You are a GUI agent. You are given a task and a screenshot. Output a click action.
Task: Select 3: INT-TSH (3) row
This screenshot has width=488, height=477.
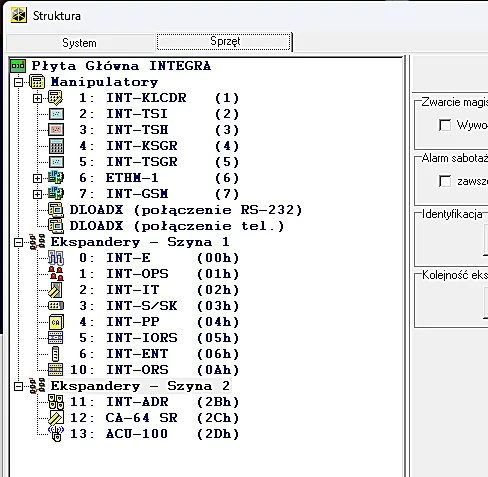tap(159, 130)
